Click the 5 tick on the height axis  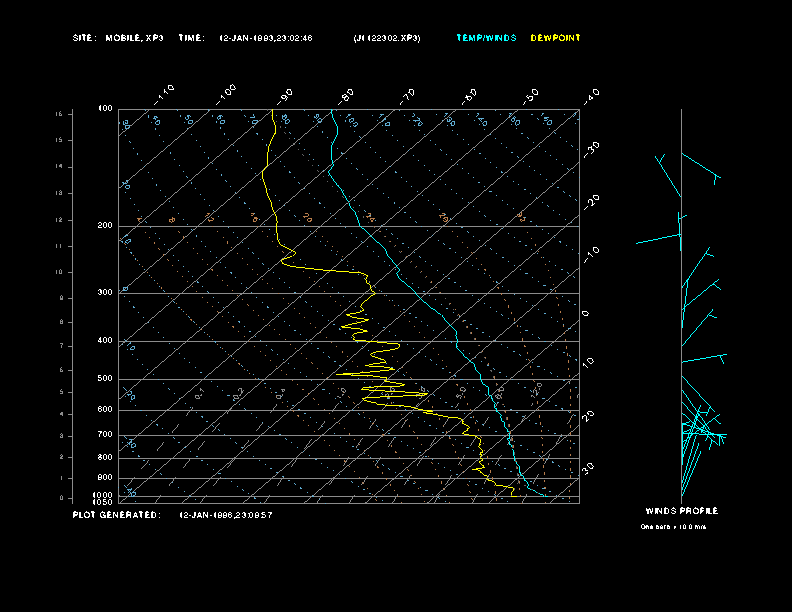[x=62, y=392]
